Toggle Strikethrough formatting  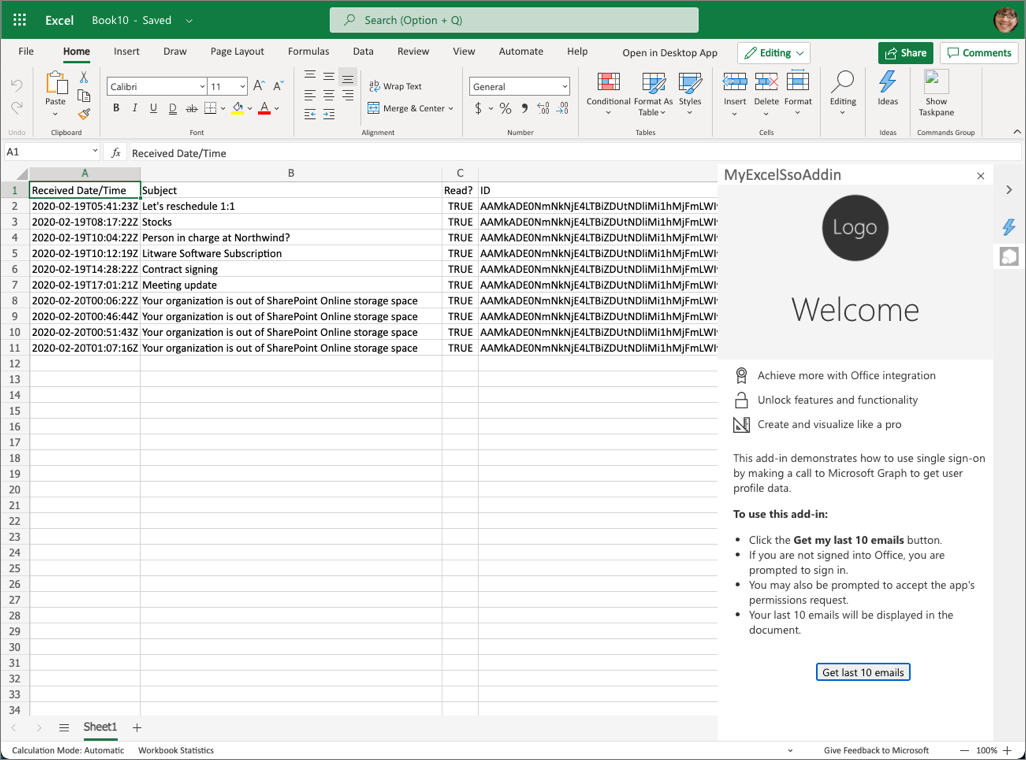coord(191,108)
